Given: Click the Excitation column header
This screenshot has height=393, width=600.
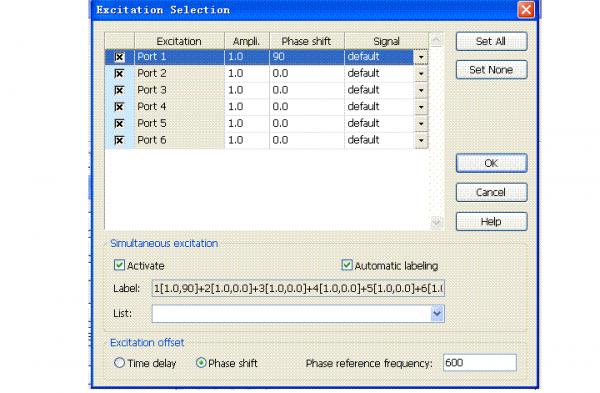Looking at the screenshot, I should [179, 41].
